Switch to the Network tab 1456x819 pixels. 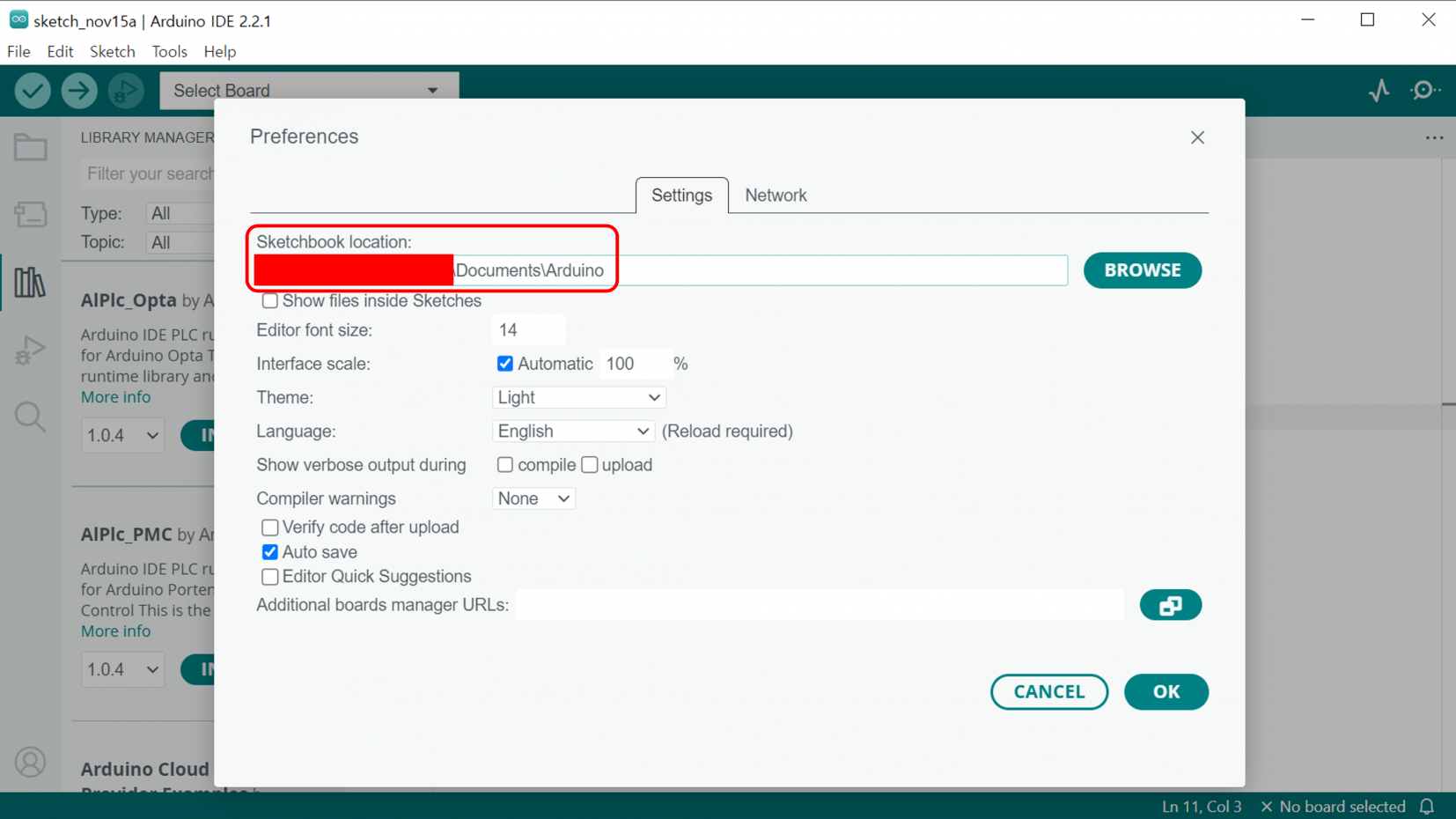point(775,196)
